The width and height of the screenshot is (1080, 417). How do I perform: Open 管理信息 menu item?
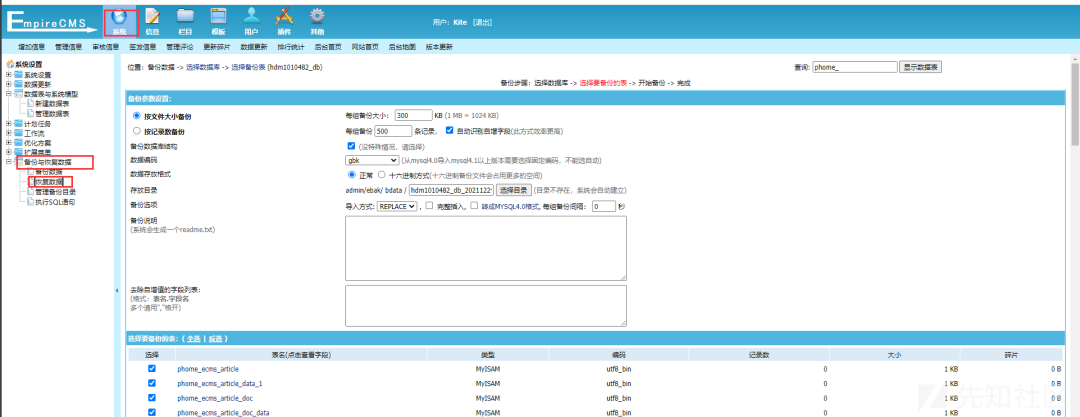pos(68,47)
